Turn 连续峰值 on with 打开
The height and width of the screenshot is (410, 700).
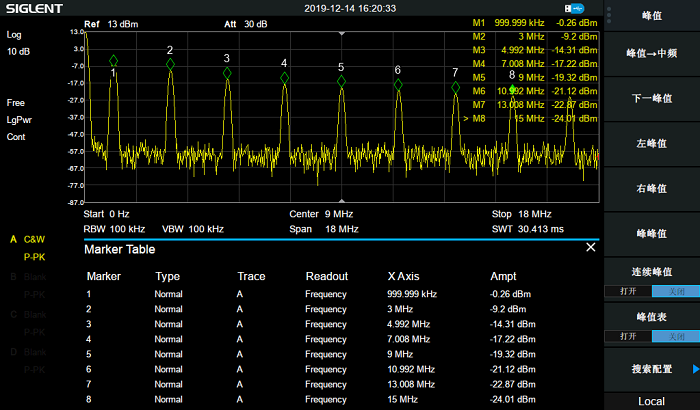(x=628, y=291)
